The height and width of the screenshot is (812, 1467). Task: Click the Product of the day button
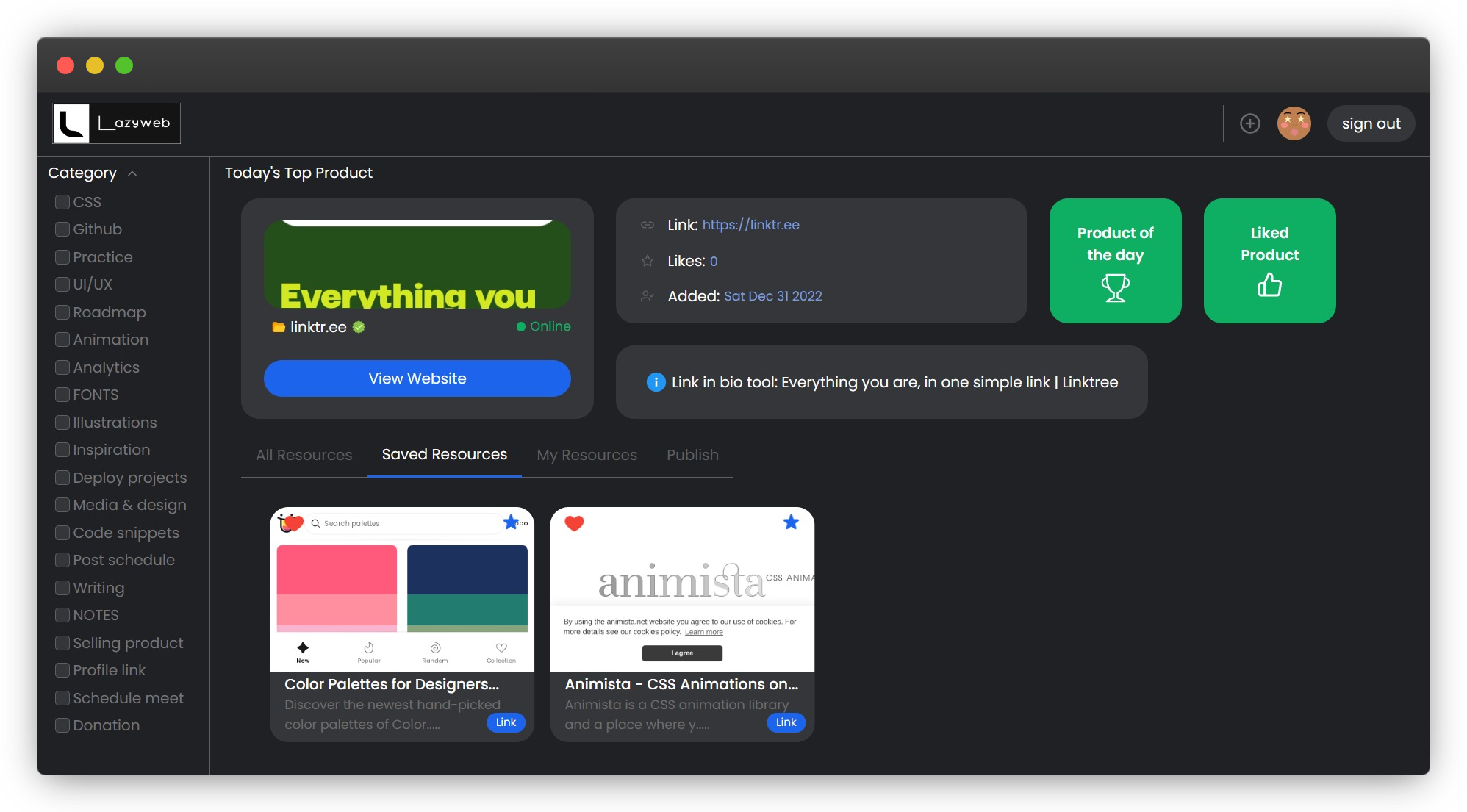pyautogui.click(x=1115, y=261)
